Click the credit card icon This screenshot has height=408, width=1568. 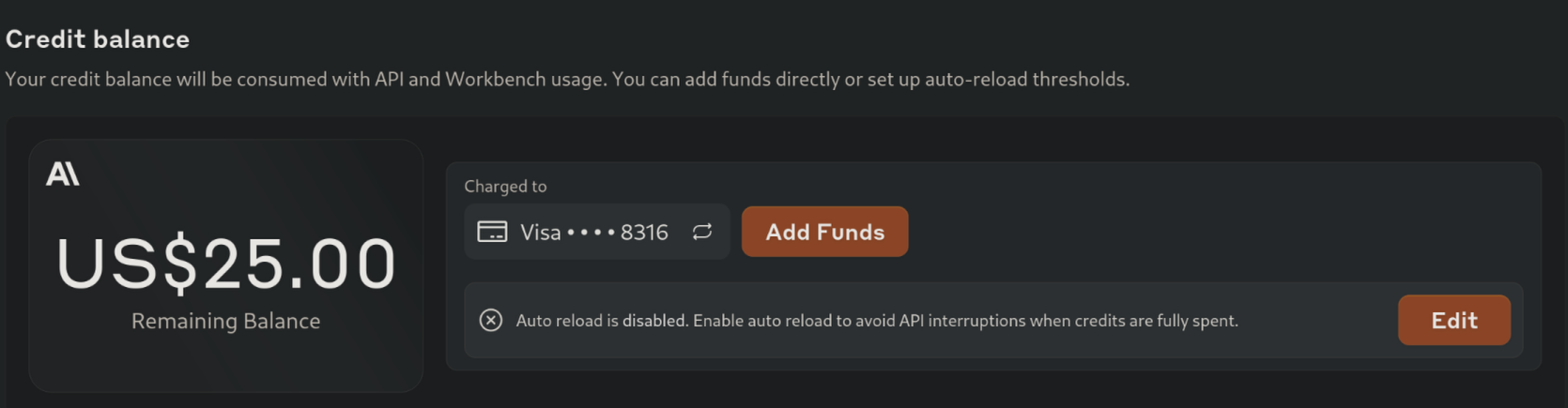point(492,232)
